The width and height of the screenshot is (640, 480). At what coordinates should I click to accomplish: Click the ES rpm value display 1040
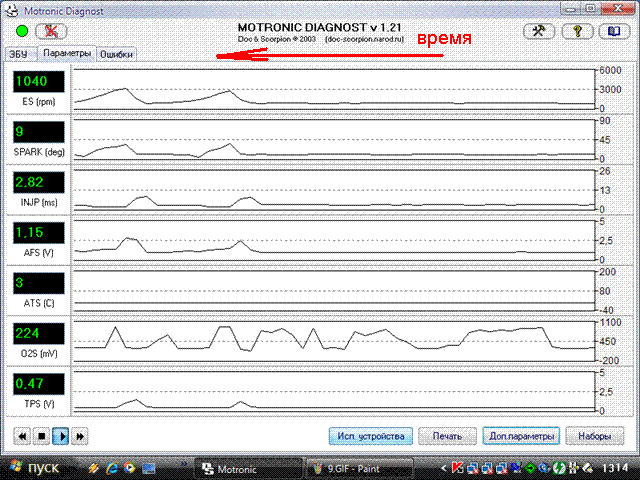click(39, 82)
